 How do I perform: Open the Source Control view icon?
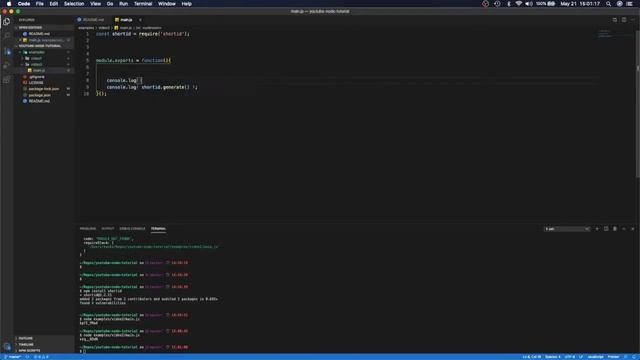(7, 51)
